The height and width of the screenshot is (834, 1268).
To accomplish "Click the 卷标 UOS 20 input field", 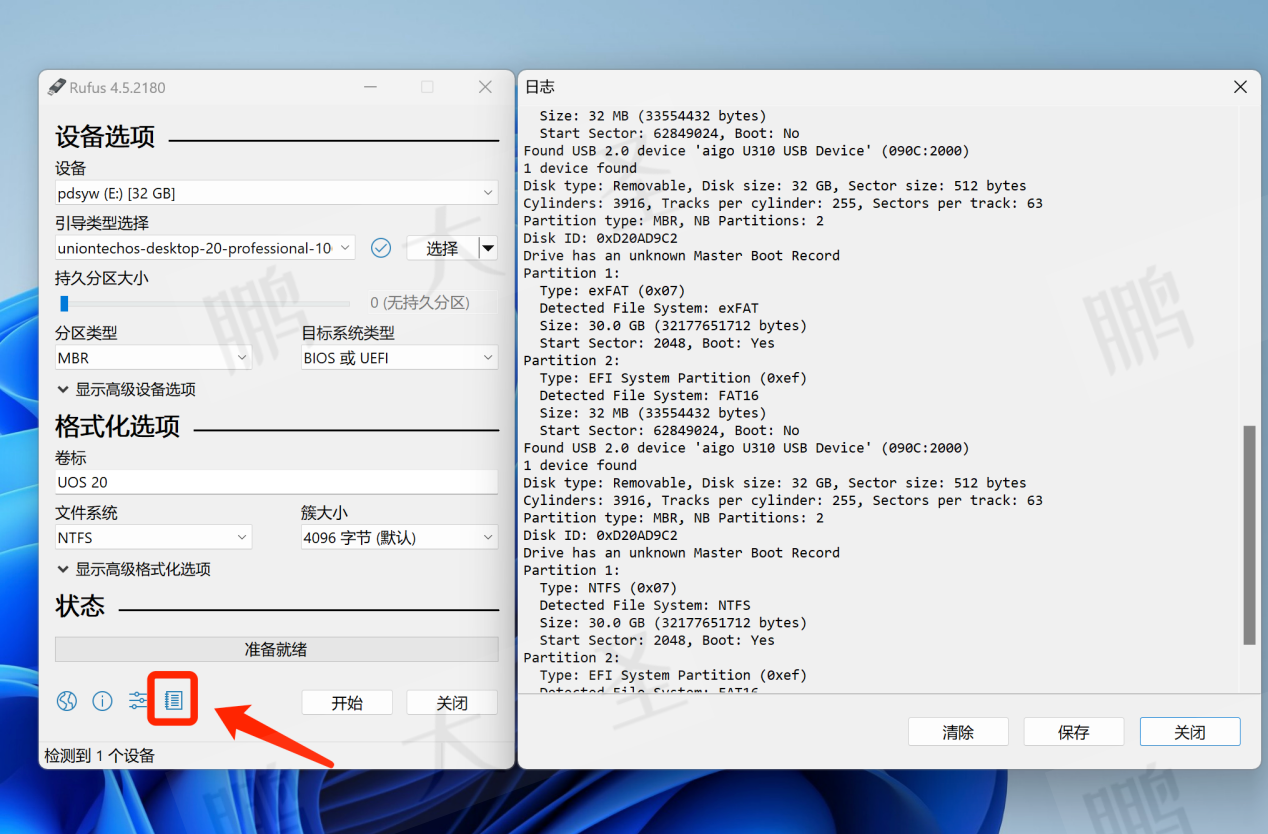I will (277, 482).
